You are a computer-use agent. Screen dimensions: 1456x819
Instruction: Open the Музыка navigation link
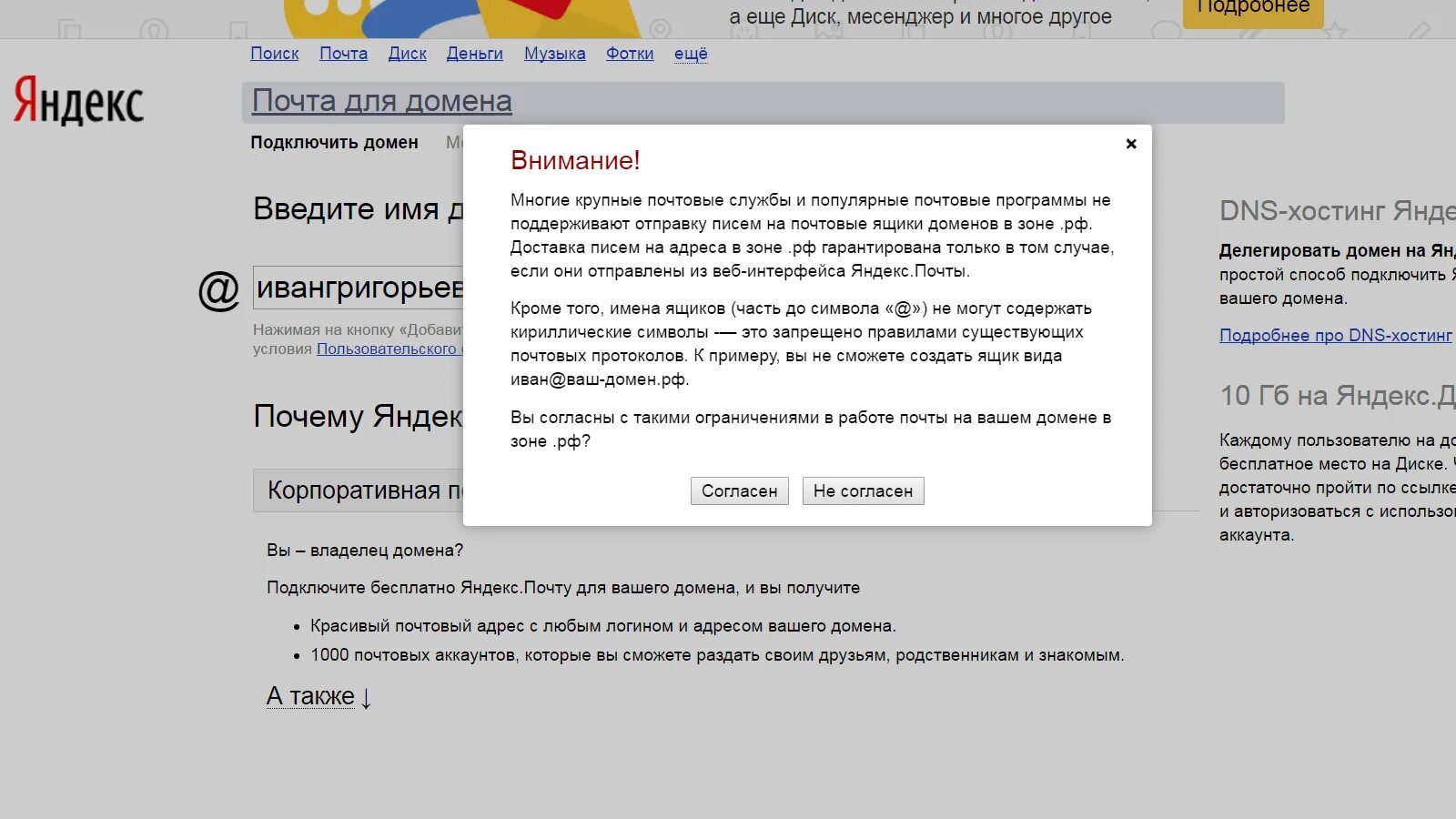(x=555, y=54)
